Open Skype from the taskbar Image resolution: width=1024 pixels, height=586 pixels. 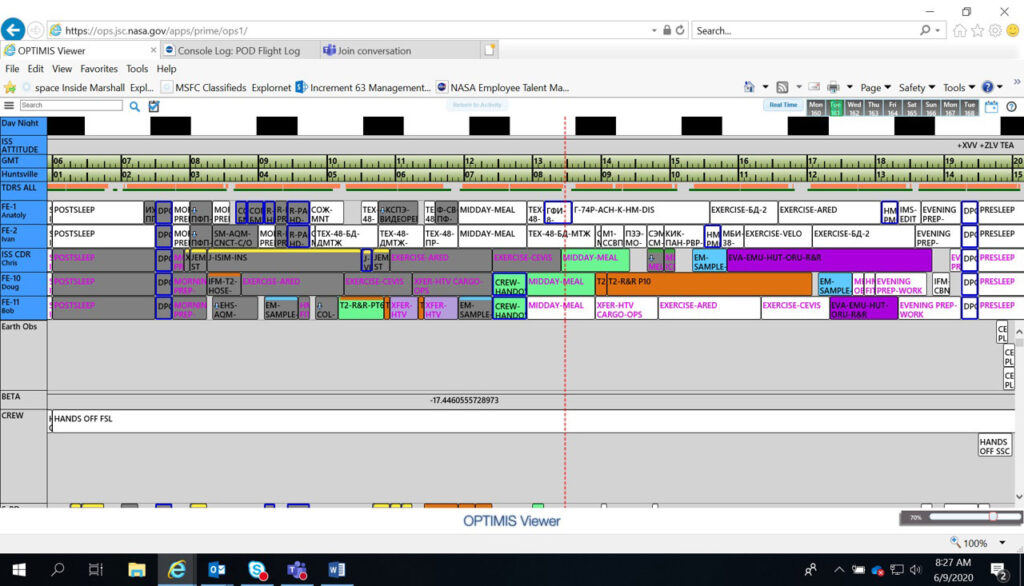pos(258,568)
